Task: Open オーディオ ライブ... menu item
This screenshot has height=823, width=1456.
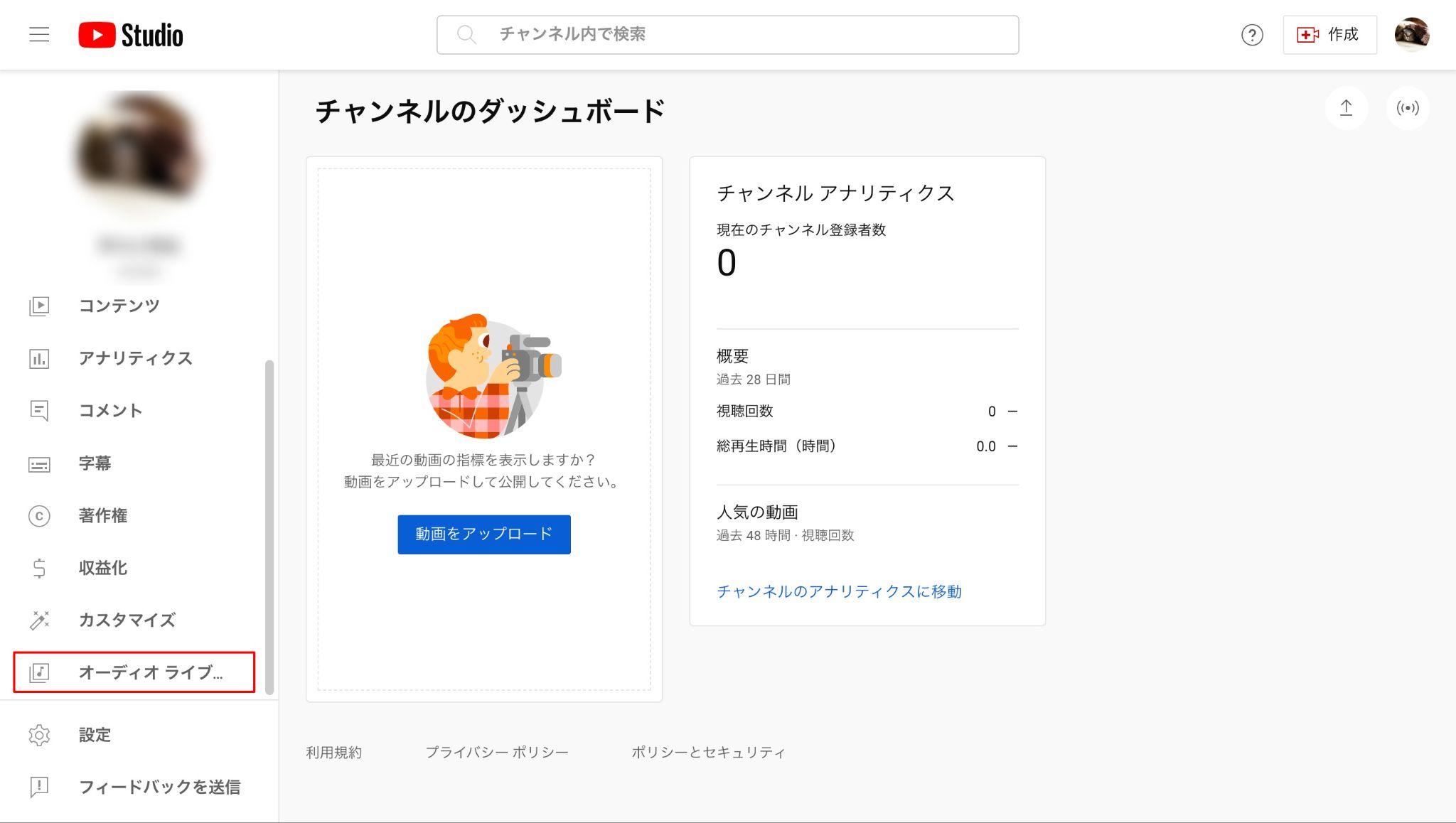Action: point(134,672)
